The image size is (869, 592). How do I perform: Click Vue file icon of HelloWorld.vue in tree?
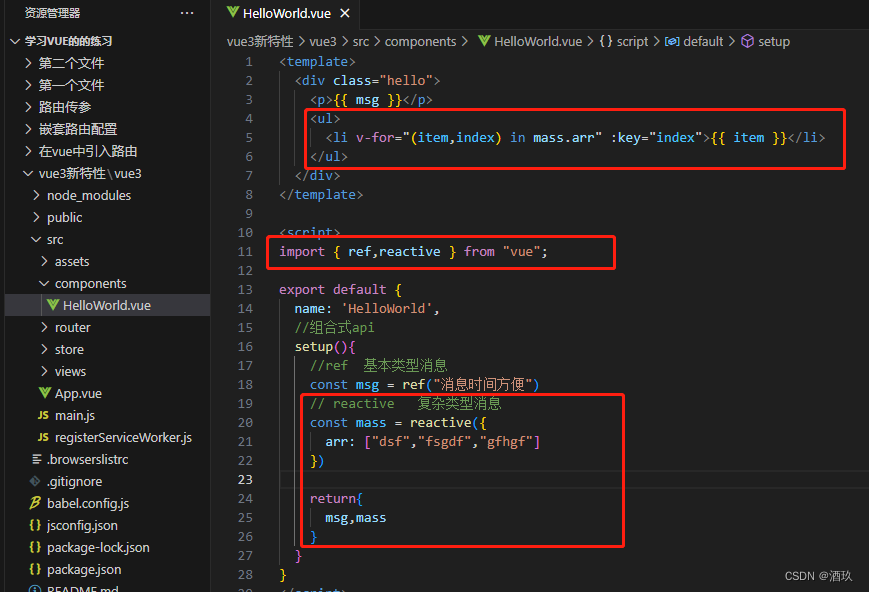[x=53, y=305]
